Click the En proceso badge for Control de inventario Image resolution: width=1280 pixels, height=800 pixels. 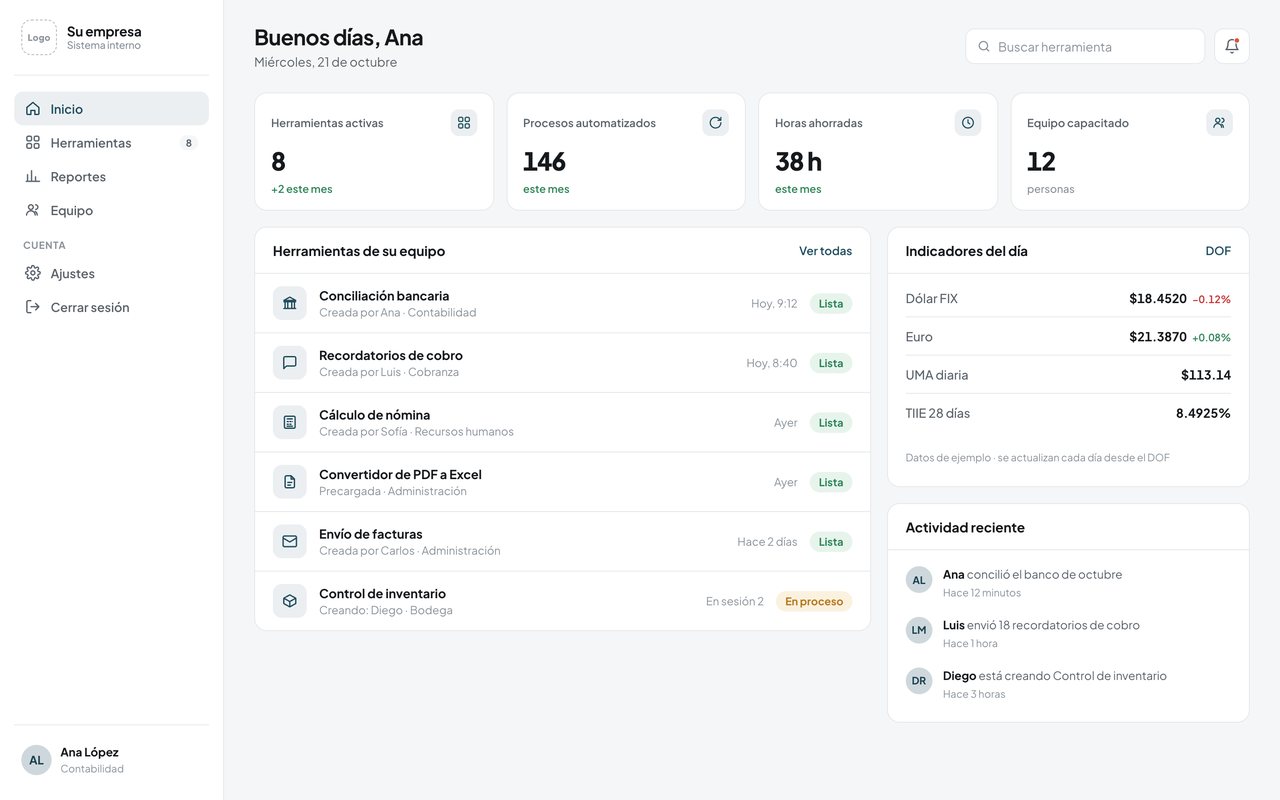[x=814, y=601]
